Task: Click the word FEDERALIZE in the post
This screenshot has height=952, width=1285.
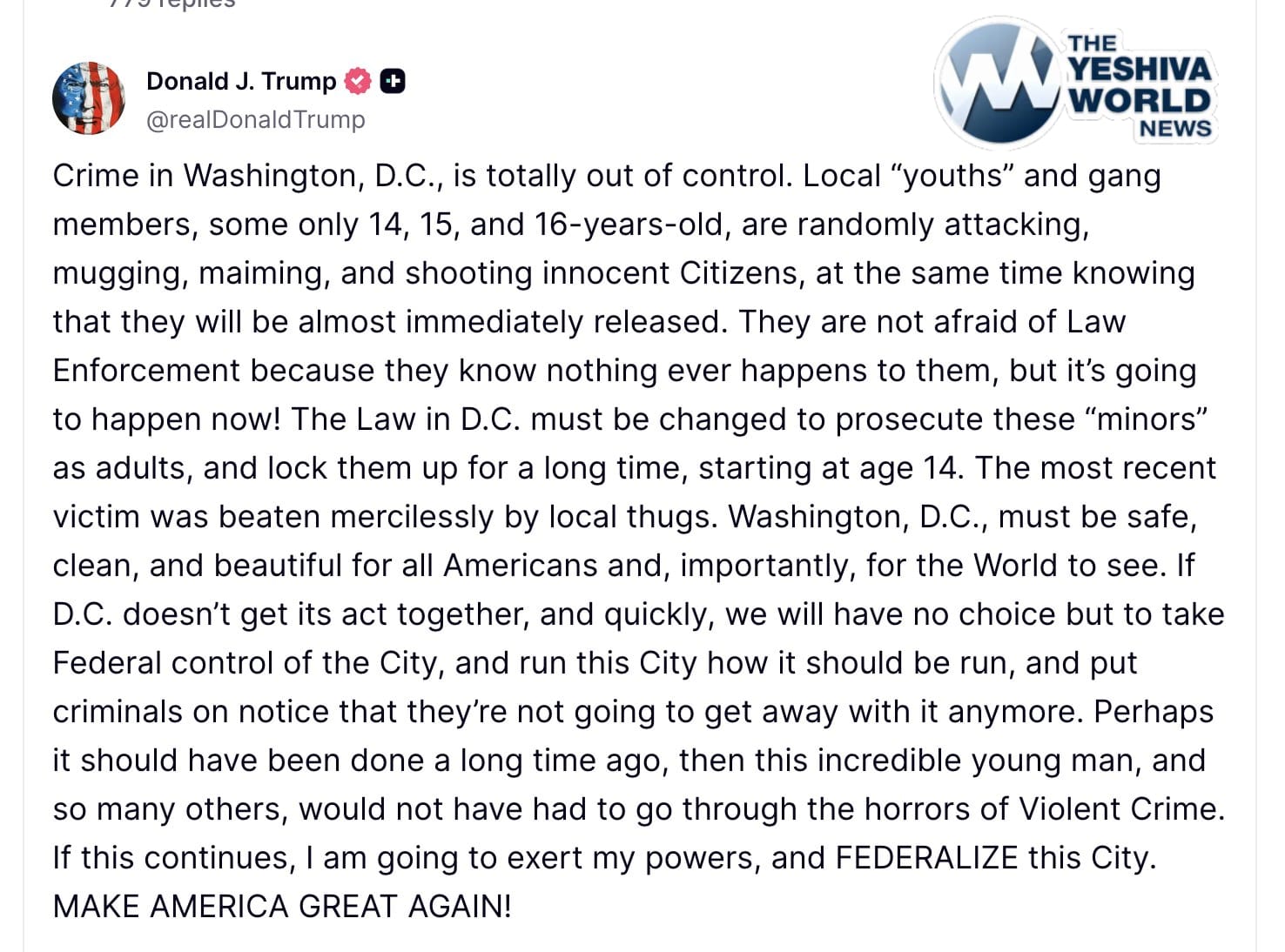Action: (926, 858)
